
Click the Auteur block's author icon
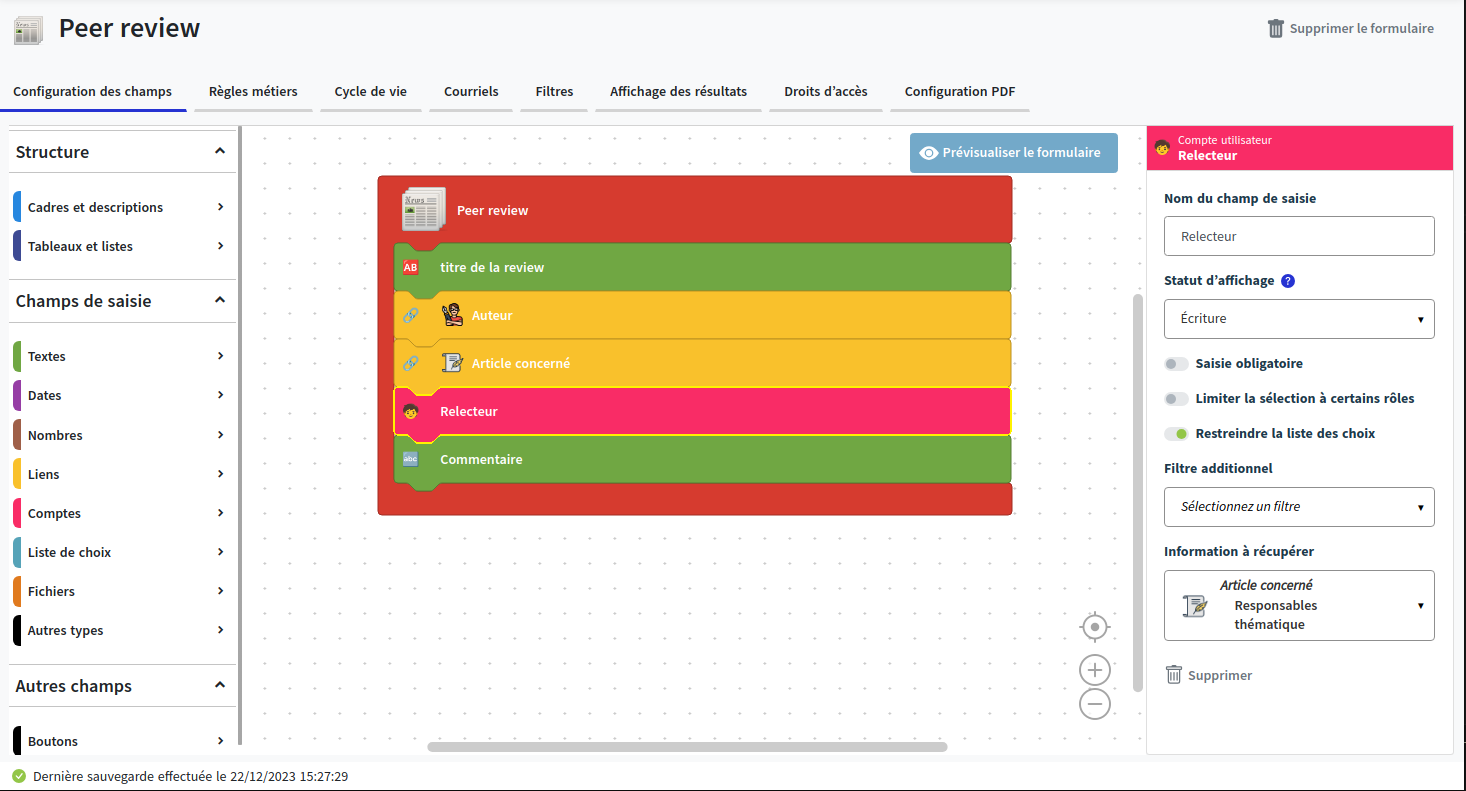(x=452, y=315)
